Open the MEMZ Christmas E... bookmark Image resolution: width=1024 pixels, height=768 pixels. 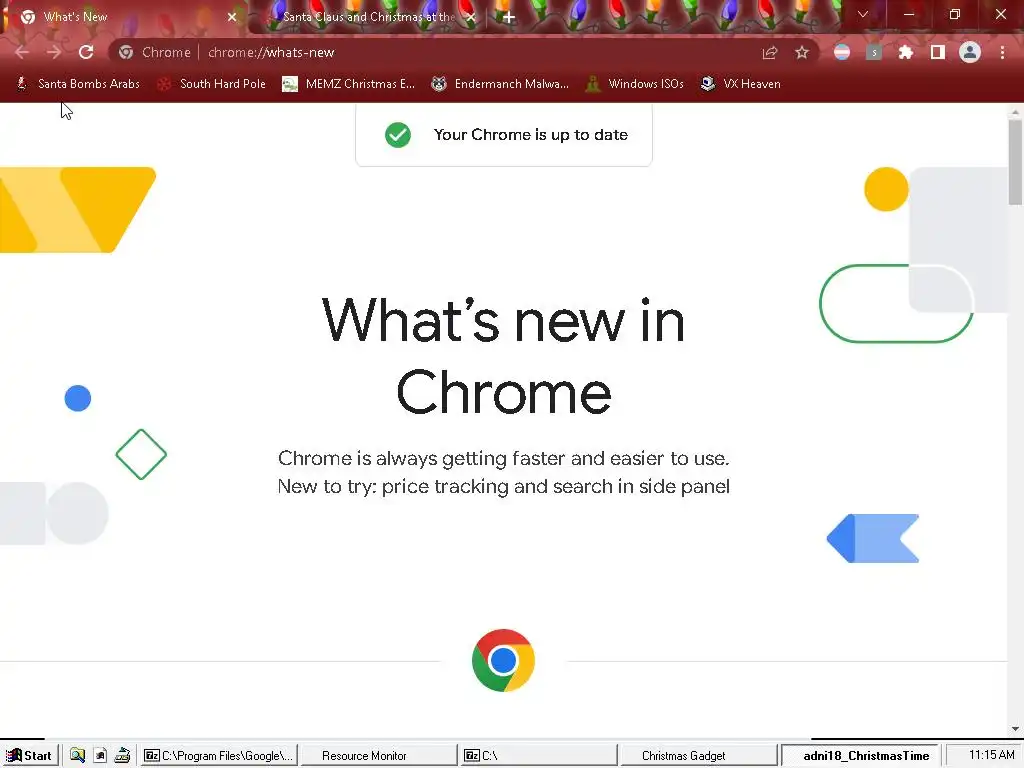348,84
